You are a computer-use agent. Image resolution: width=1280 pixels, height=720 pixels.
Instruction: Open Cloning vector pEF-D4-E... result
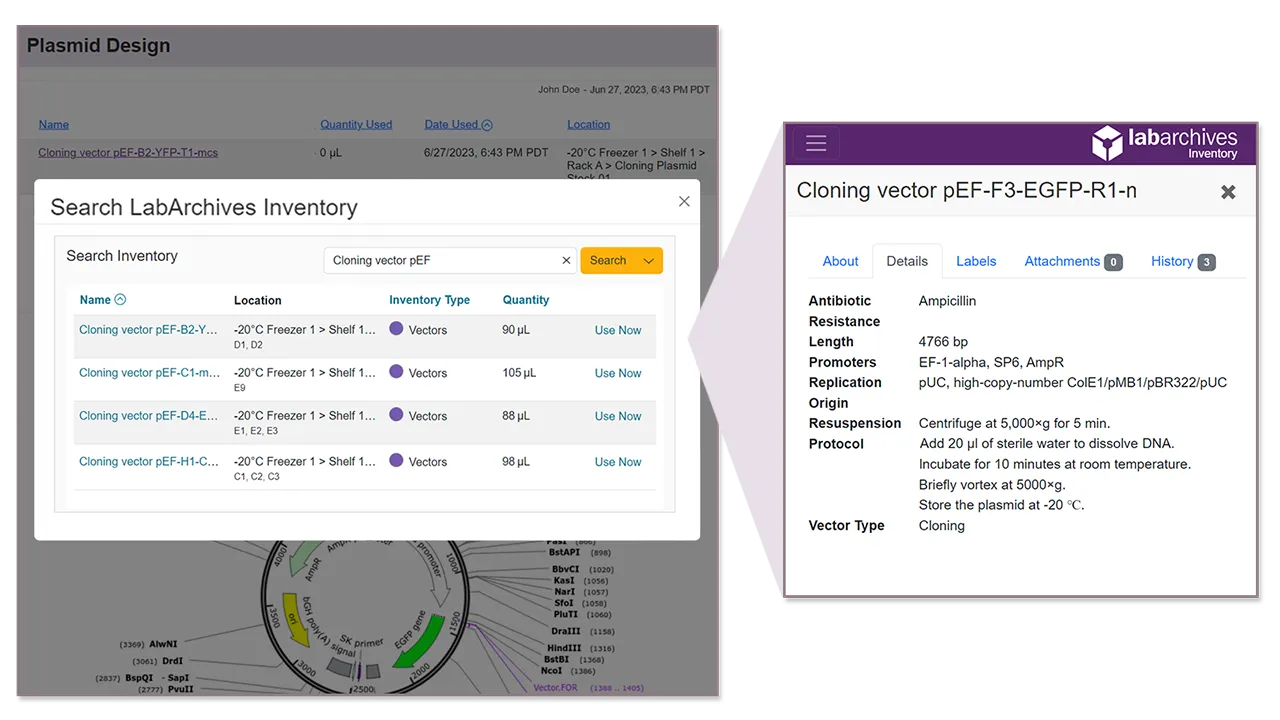[149, 416]
